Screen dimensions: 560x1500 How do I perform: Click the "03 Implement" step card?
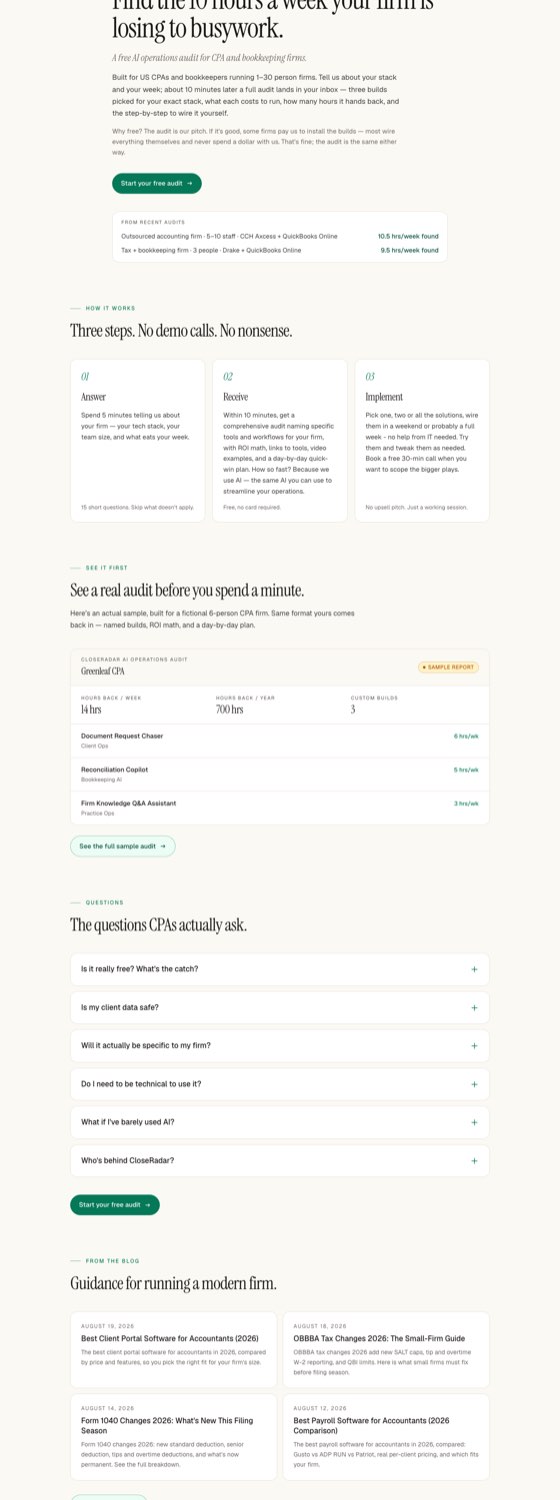422,441
